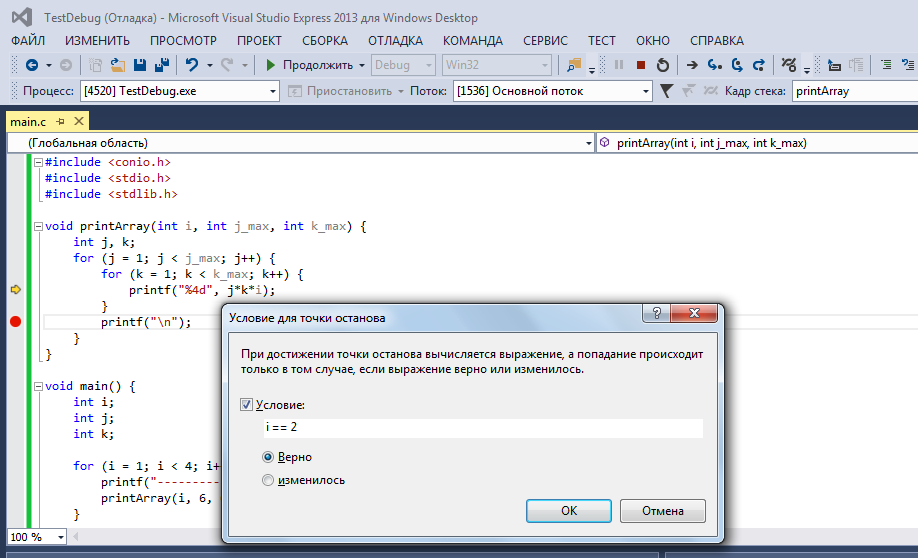The height and width of the screenshot is (558, 918).
Task: Click the red breakpoint marker in the margin
Action: click(x=16, y=321)
